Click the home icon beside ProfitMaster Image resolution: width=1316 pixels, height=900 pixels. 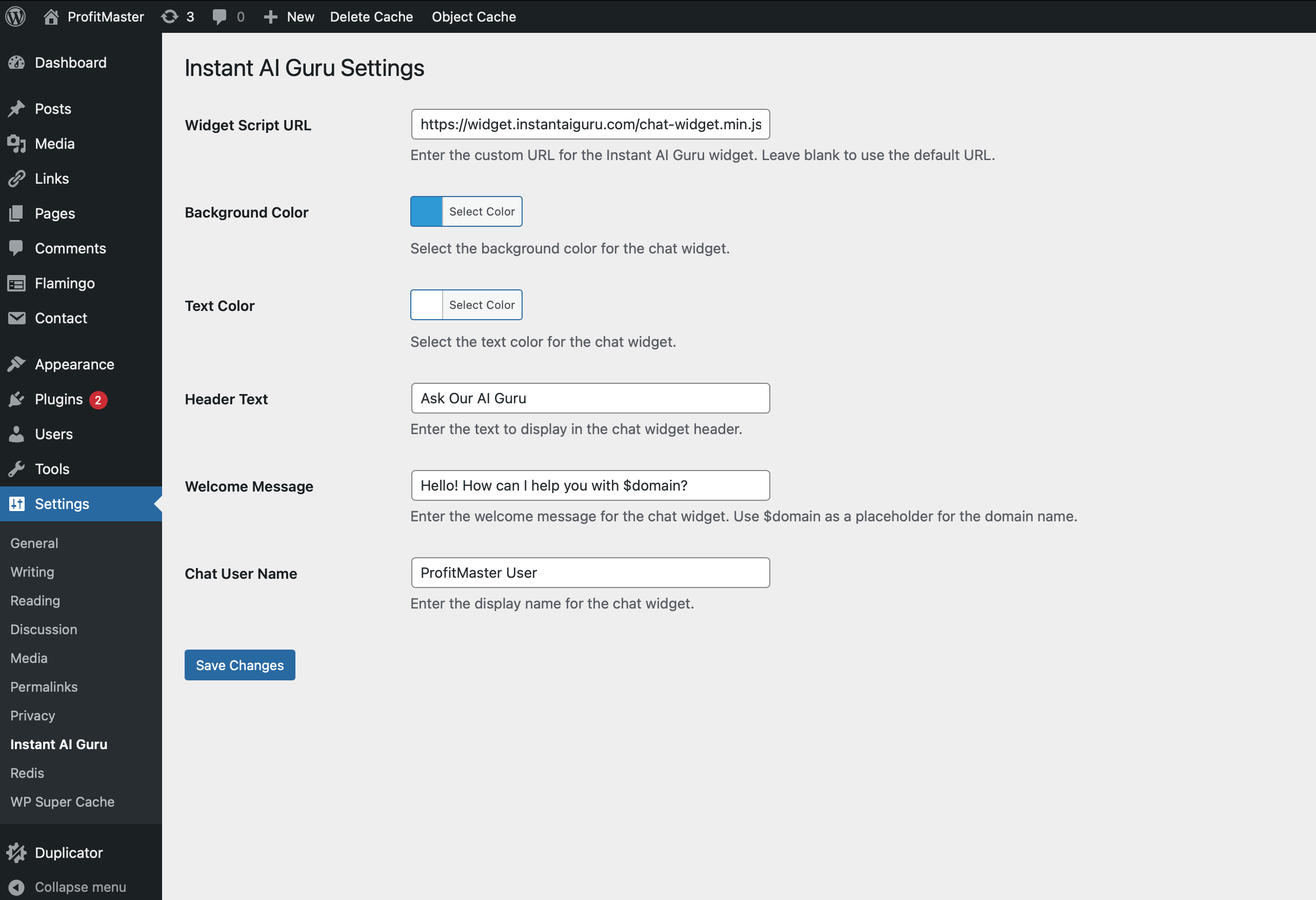(x=51, y=16)
